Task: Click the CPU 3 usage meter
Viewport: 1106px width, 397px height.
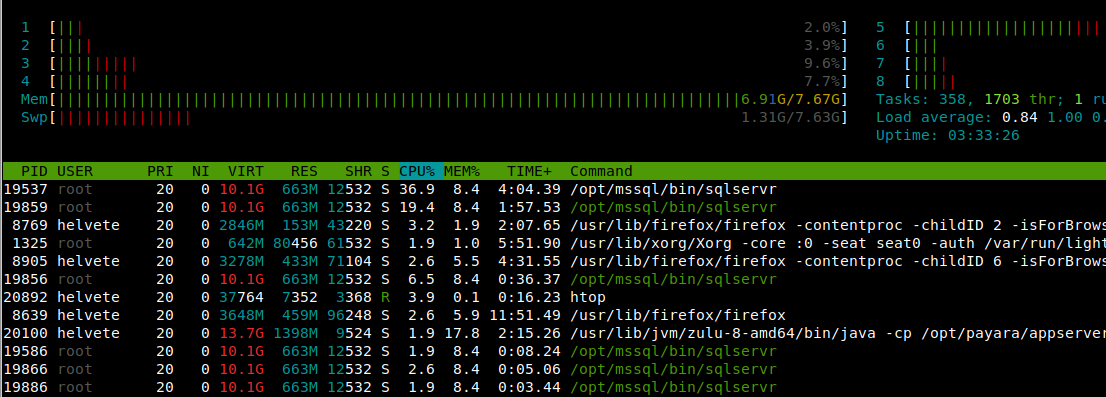Action: click(434, 63)
